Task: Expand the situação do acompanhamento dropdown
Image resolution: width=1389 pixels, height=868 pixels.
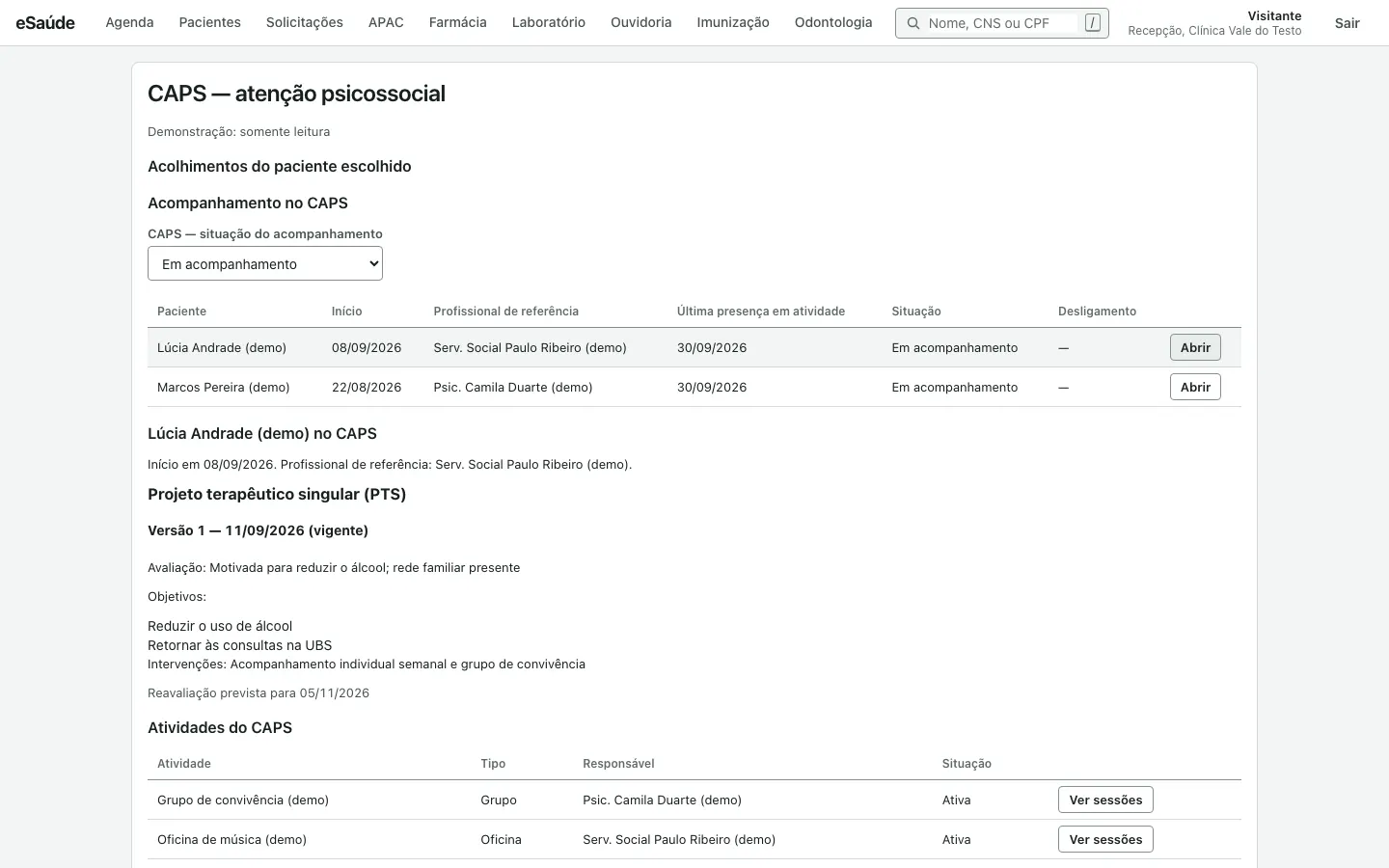Action: [x=265, y=263]
